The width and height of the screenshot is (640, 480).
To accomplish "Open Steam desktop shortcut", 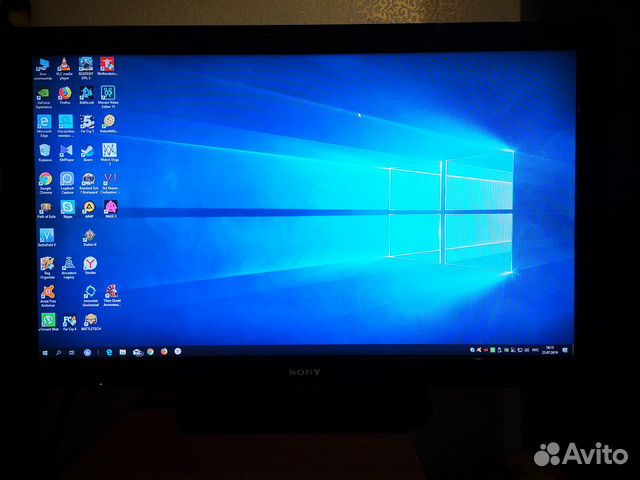I will [x=87, y=153].
